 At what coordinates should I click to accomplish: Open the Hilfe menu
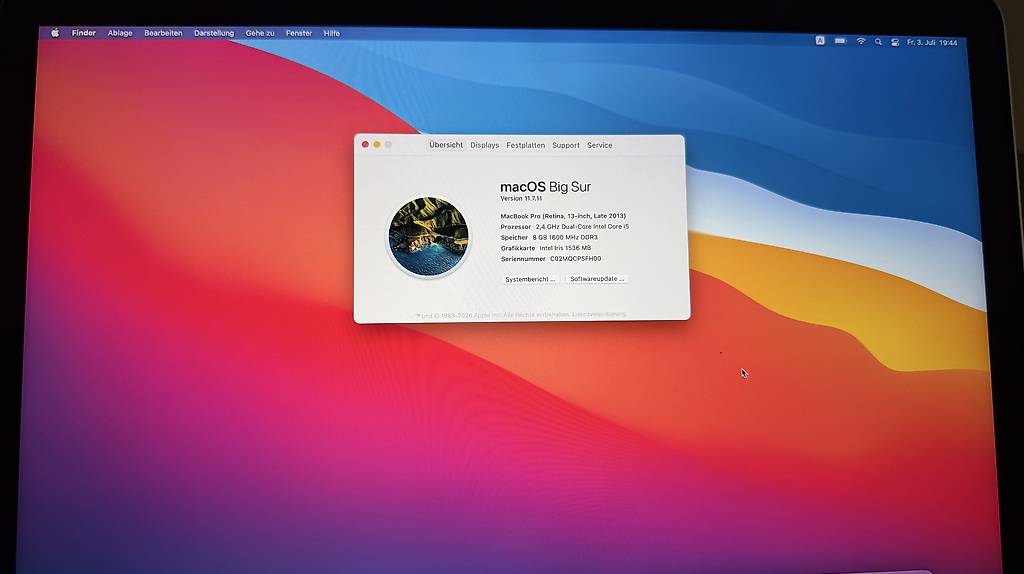click(x=332, y=33)
